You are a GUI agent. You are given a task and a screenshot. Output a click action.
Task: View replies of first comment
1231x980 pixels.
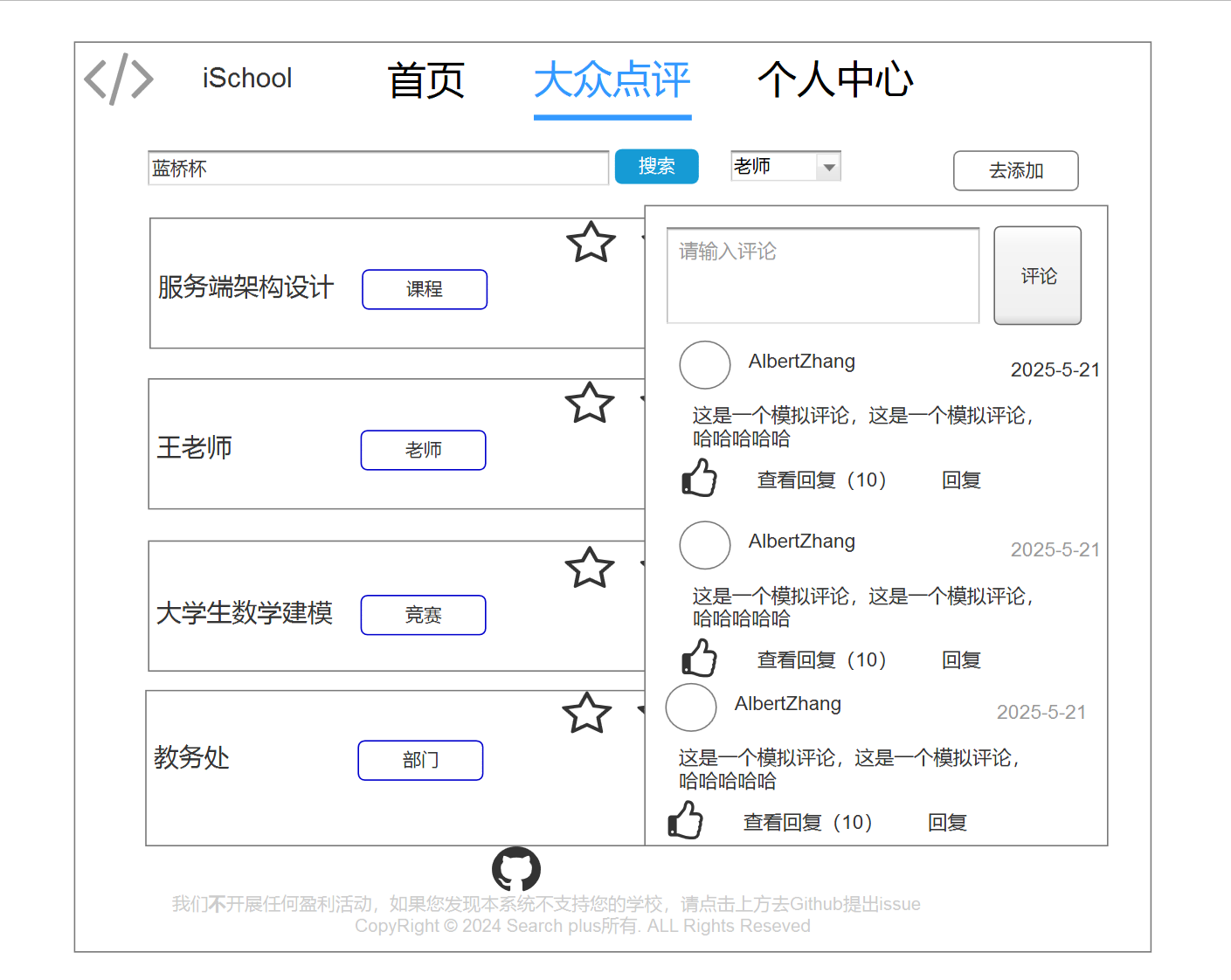822,480
